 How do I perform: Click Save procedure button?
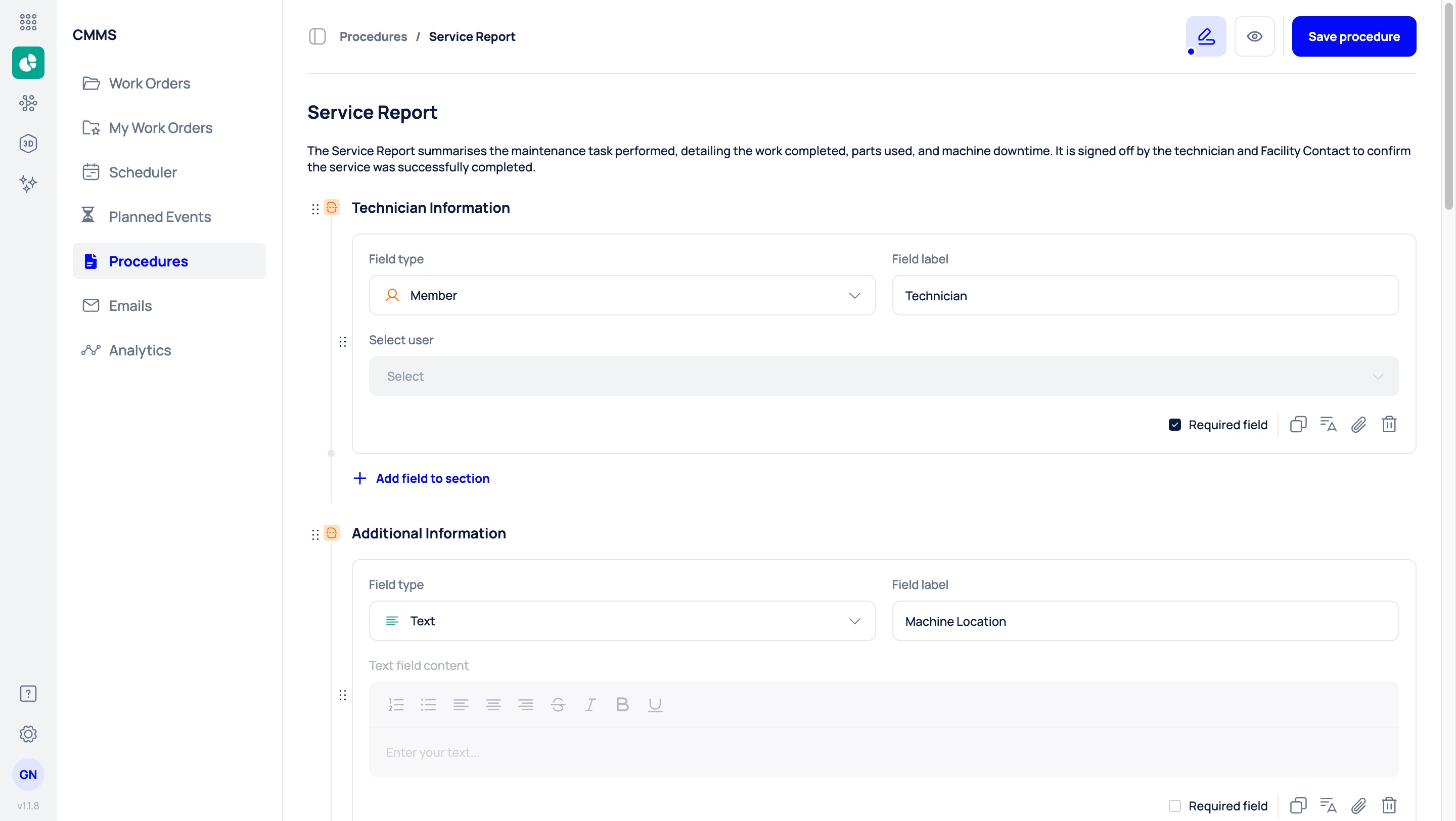[1354, 37]
